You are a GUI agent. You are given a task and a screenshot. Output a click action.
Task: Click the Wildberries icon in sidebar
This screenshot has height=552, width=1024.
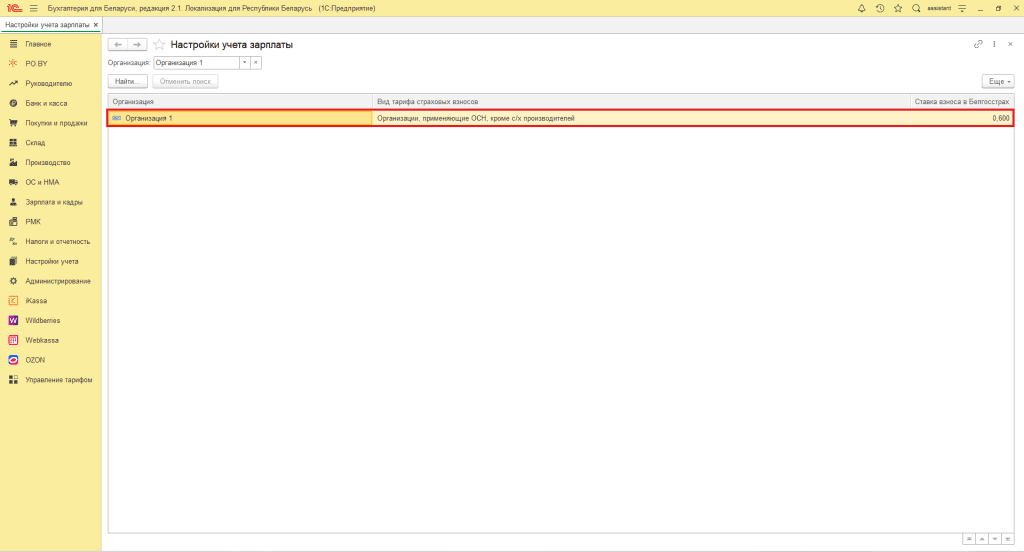click(13, 320)
